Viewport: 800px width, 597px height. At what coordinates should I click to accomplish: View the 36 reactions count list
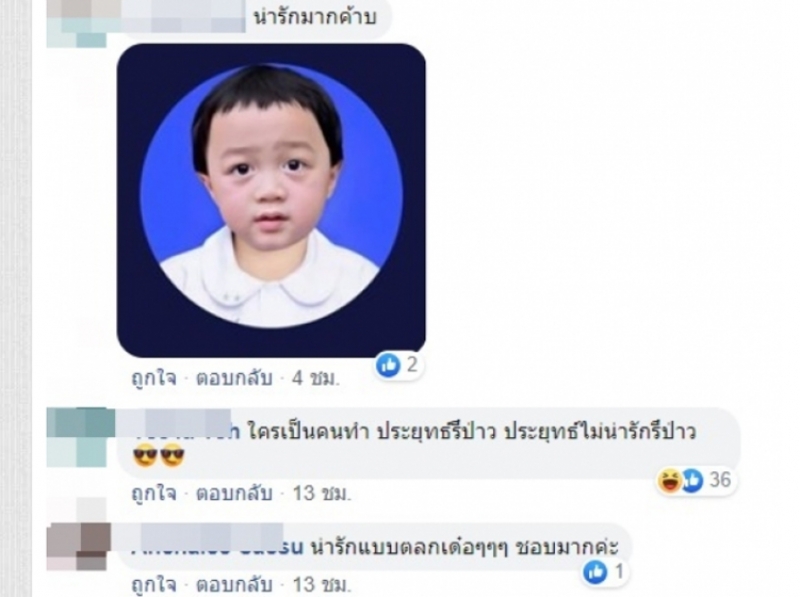coord(720,480)
